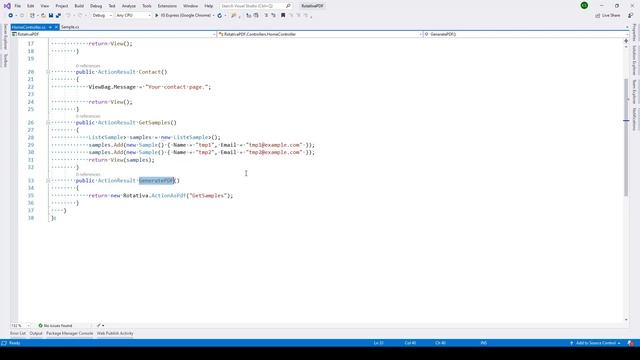Open the Build menu

pyautogui.click(x=79, y=6)
